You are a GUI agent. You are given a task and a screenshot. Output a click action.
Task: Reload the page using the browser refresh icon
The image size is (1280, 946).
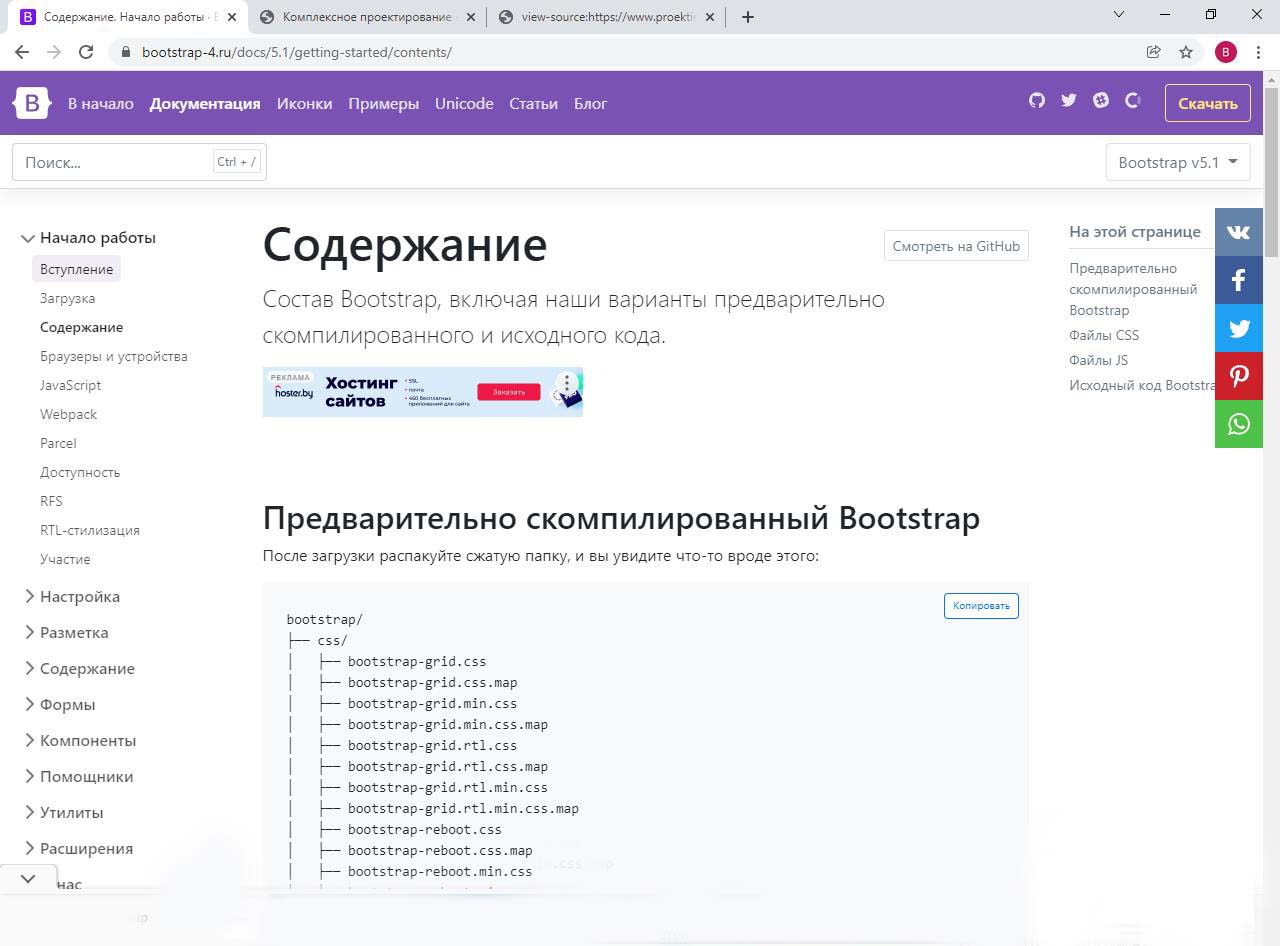(86, 52)
